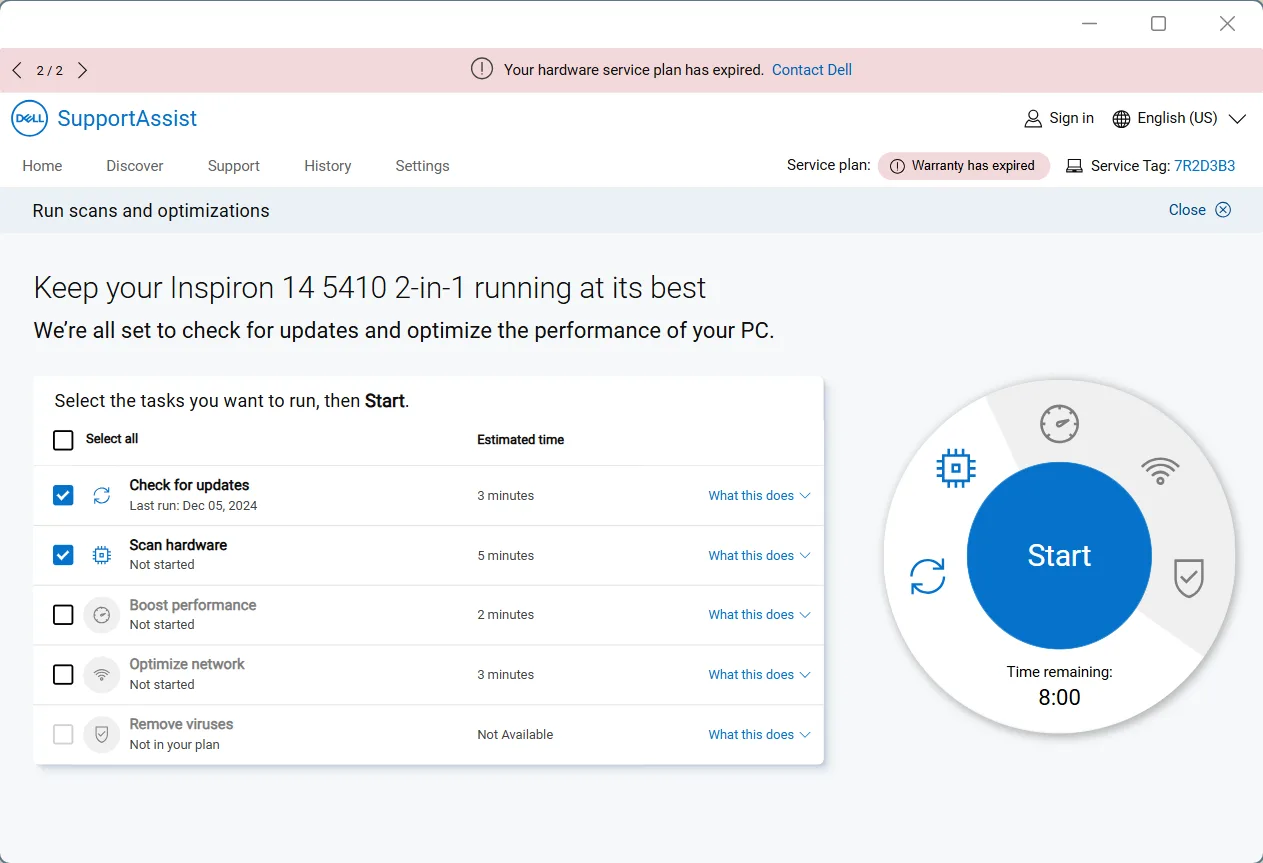Maximize the SupportAssist window
Viewport: 1263px width, 863px height.
click(1158, 23)
